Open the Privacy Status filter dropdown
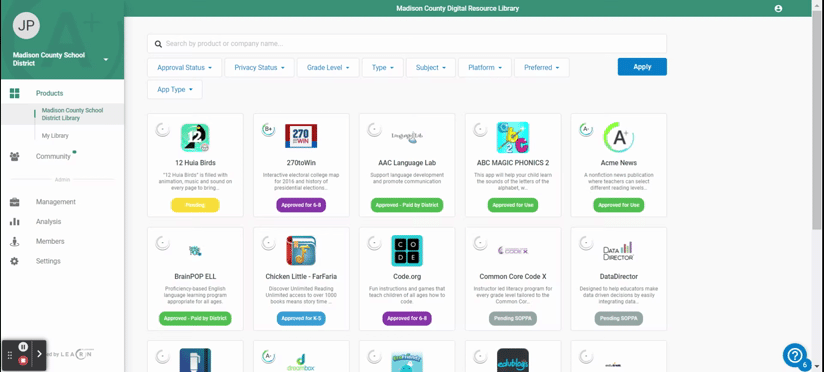This screenshot has height=372, width=824. click(x=260, y=68)
